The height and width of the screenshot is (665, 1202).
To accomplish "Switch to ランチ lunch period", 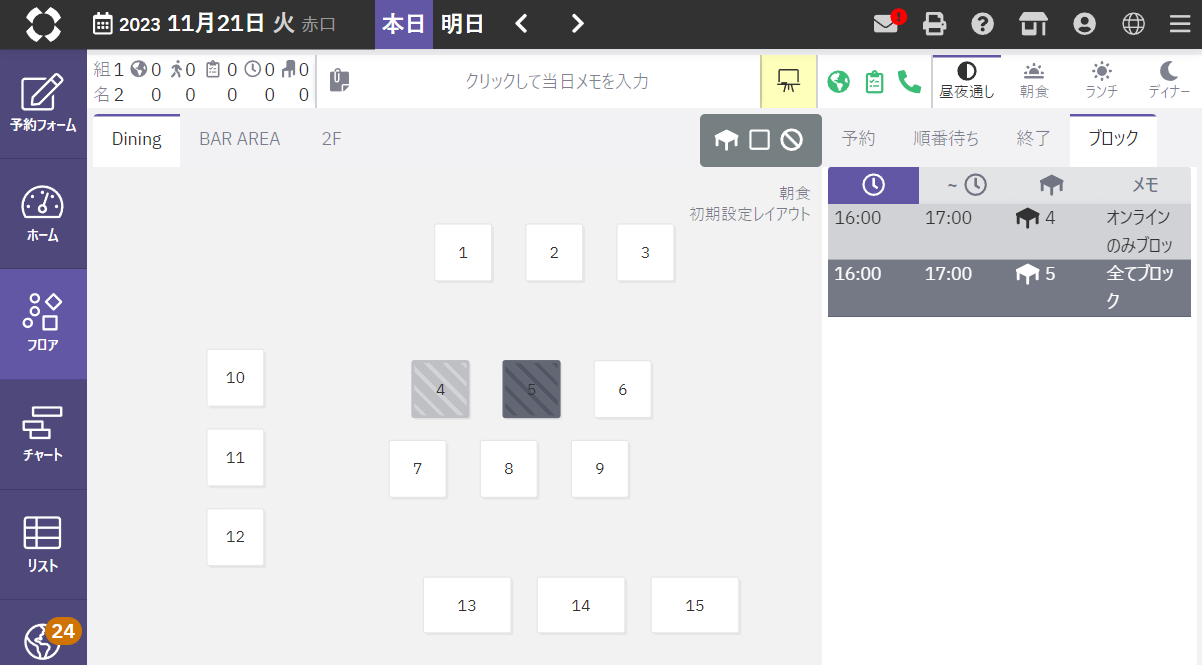I will coord(1101,80).
